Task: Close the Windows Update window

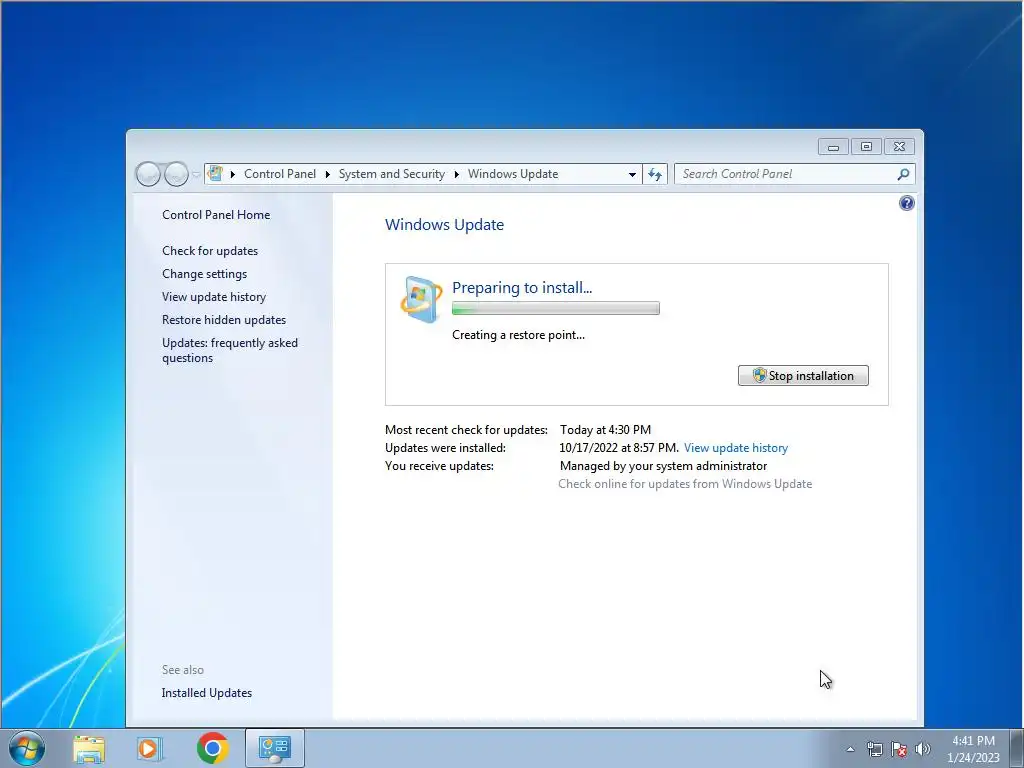Action: coord(899,147)
